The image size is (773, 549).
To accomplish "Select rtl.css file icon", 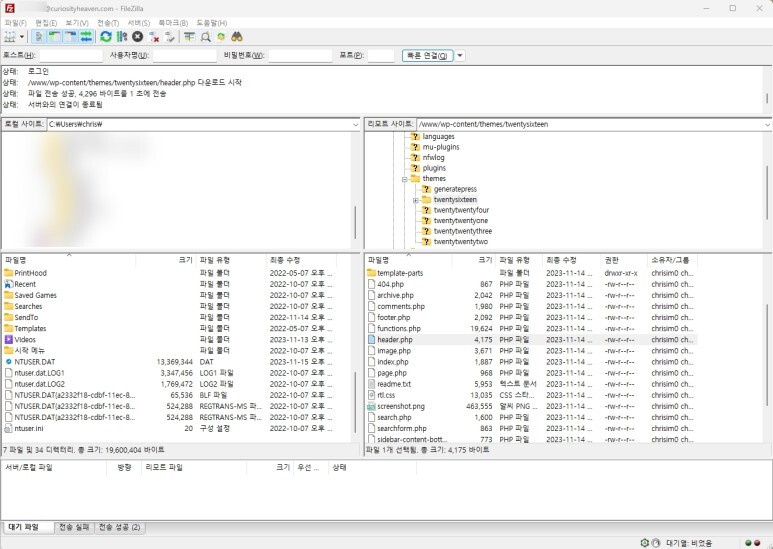I will 372,395.
